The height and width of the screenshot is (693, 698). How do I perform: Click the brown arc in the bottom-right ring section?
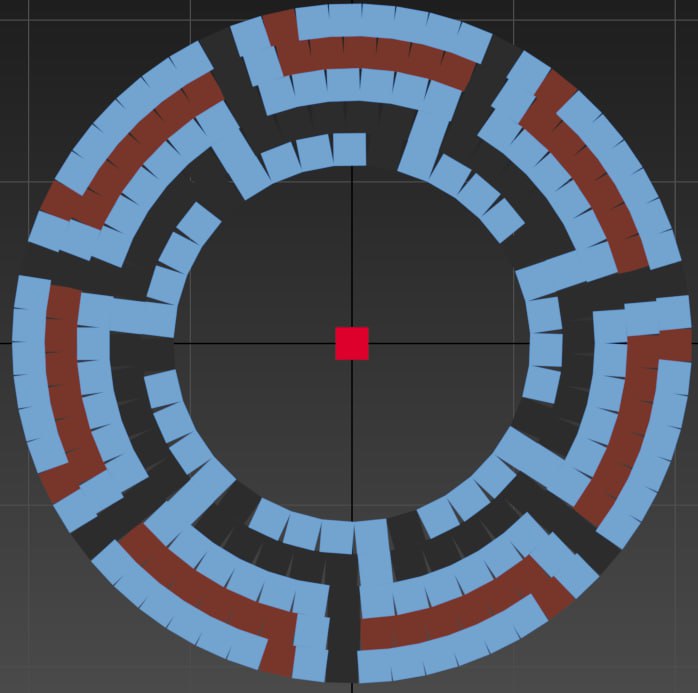[x=460, y=613]
